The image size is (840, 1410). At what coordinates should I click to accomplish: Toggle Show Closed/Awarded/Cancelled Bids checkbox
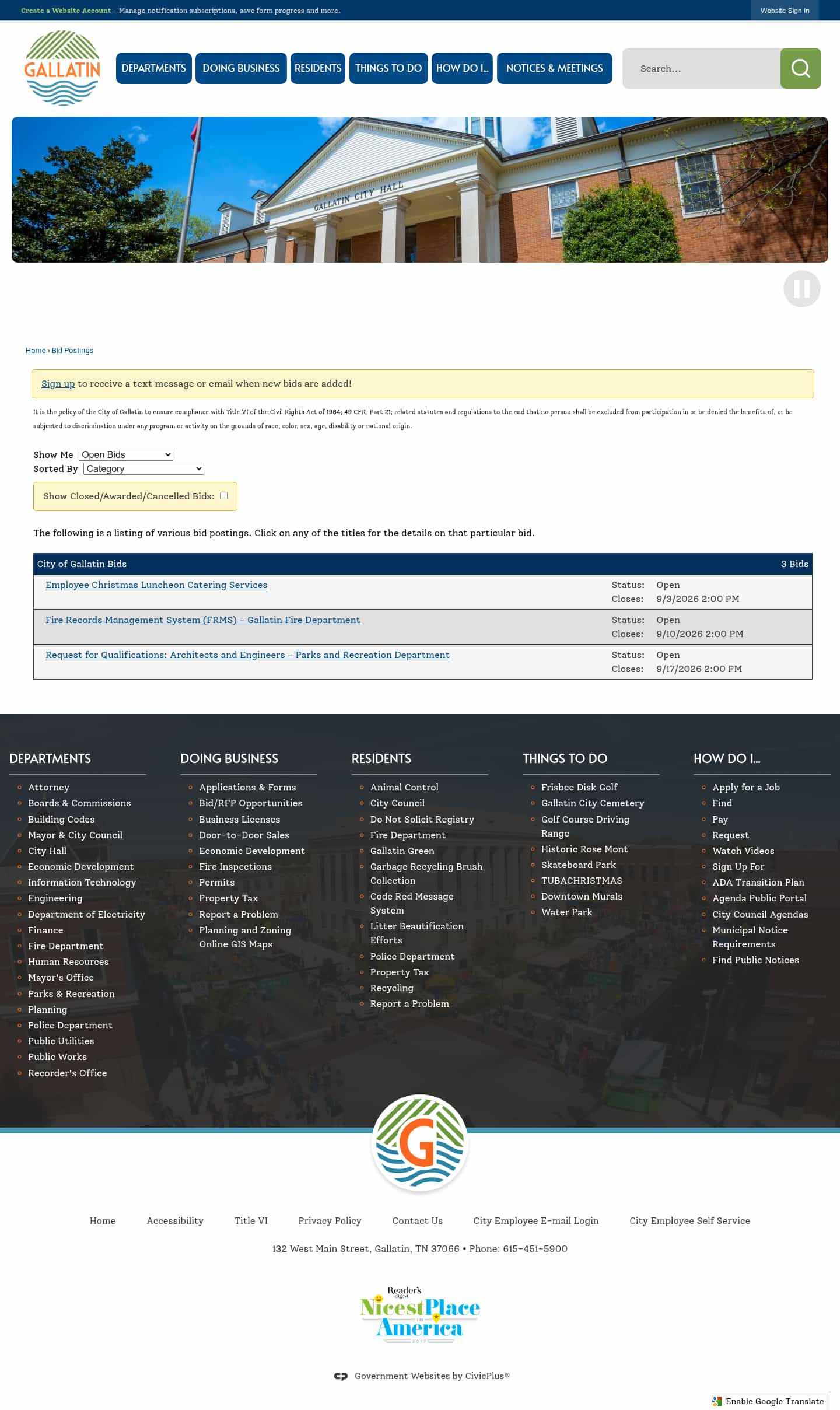[223, 495]
